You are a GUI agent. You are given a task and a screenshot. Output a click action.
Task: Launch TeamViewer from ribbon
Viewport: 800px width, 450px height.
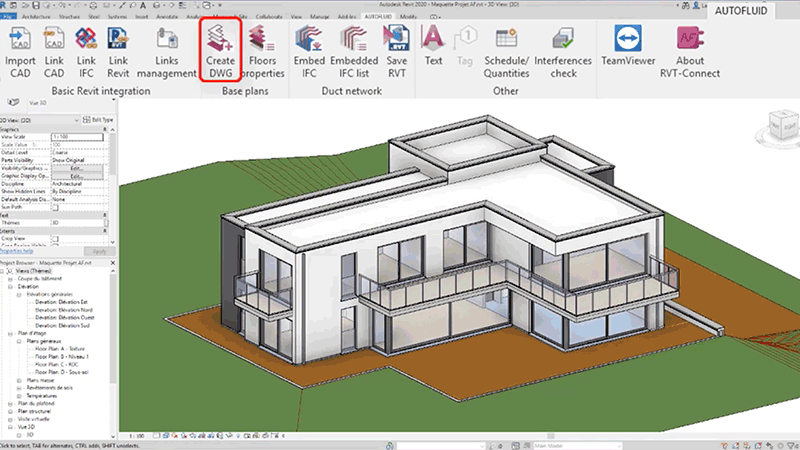pyautogui.click(x=628, y=46)
